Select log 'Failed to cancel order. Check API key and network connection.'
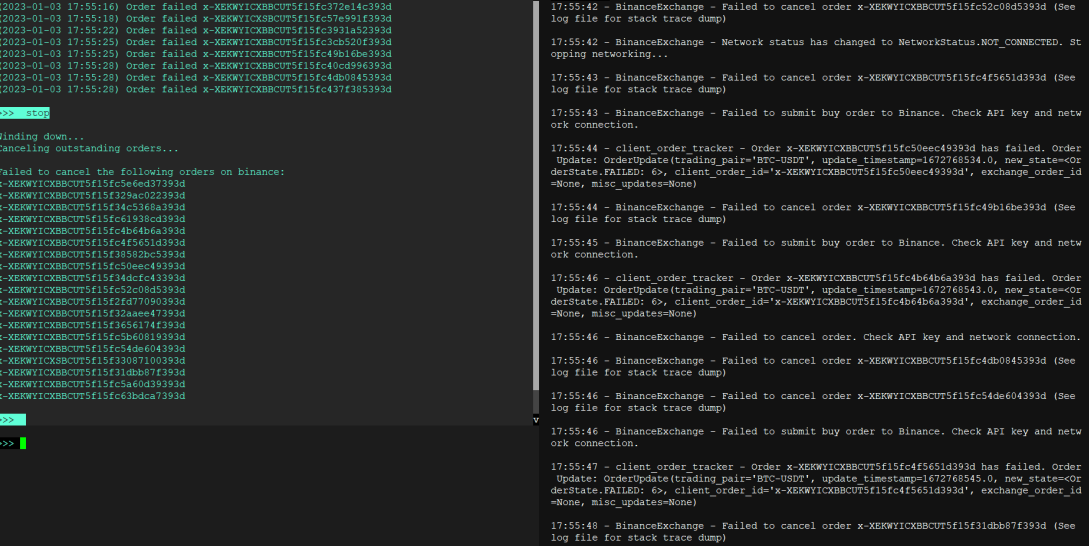The width and height of the screenshot is (1089, 546). pyautogui.click(x=816, y=338)
